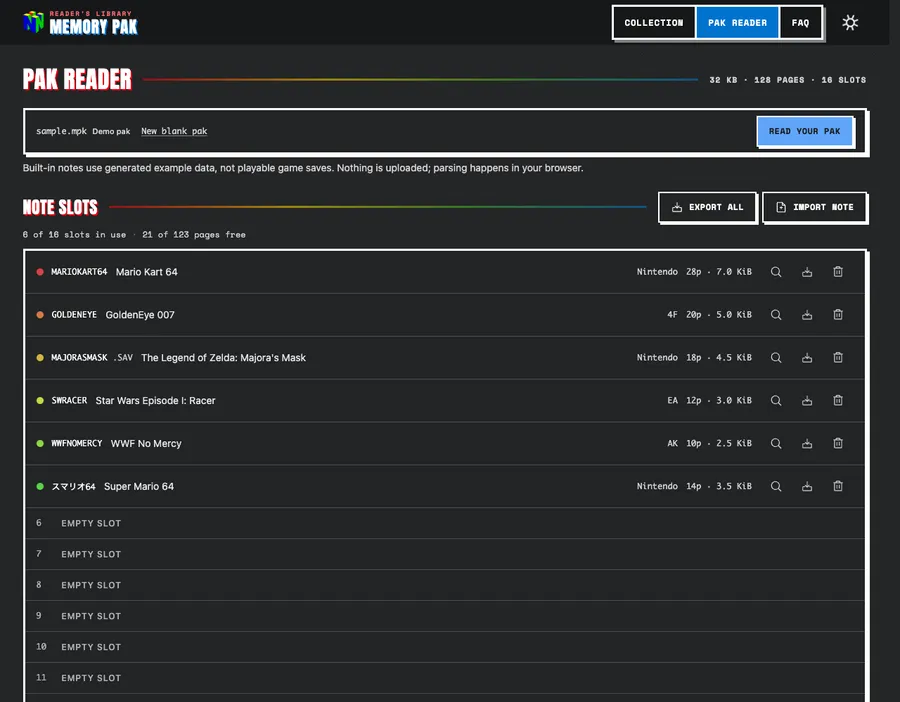Toggle light/dark theme sun icon
The width and height of the screenshot is (900, 702).
tap(849, 23)
